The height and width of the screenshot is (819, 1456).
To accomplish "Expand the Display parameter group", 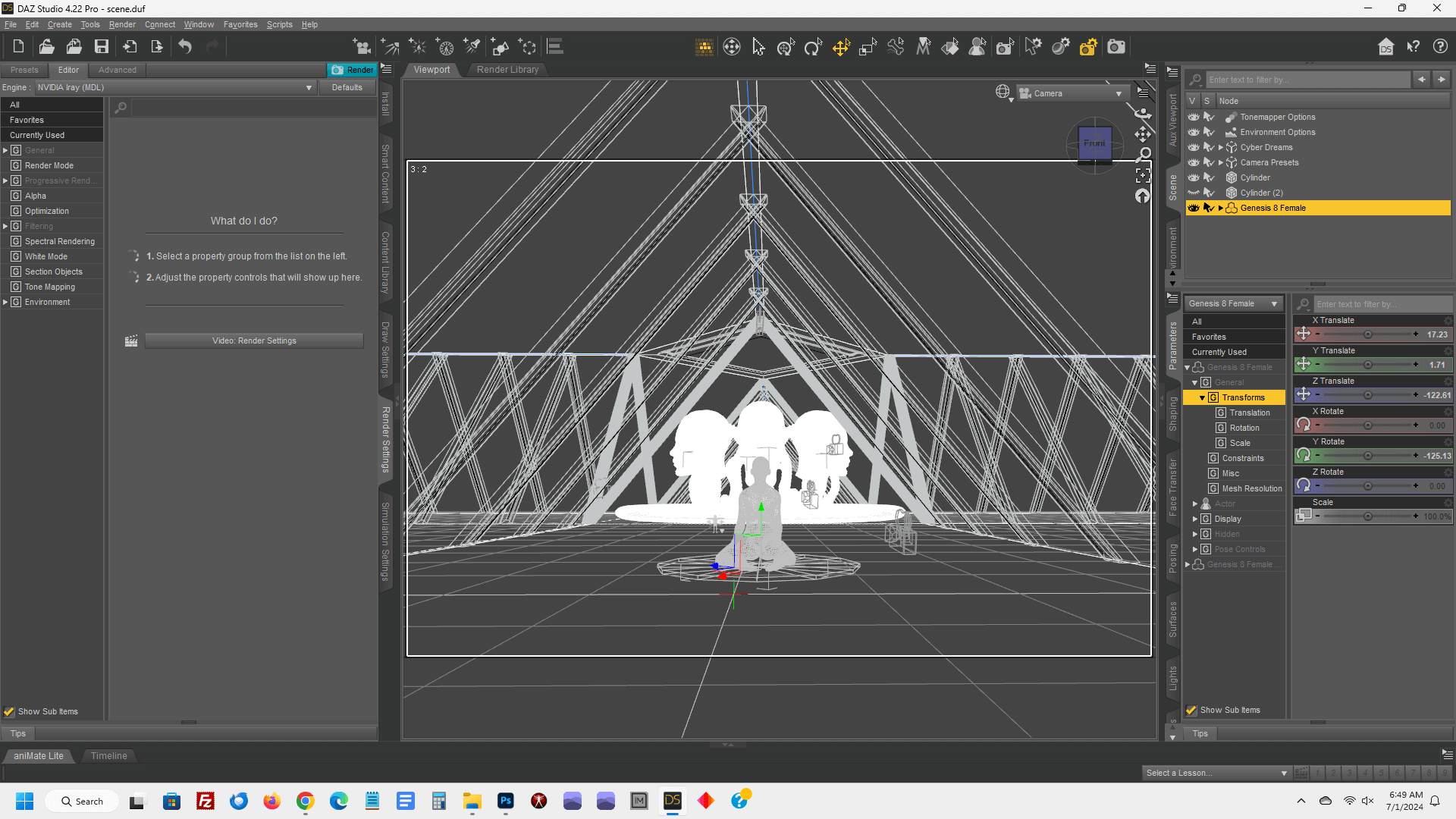I will click(1194, 519).
